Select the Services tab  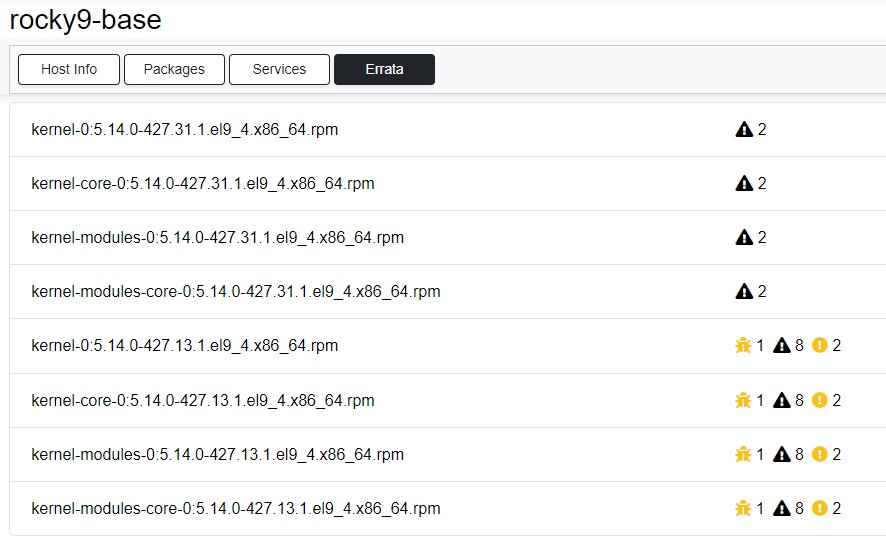coord(279,69)
